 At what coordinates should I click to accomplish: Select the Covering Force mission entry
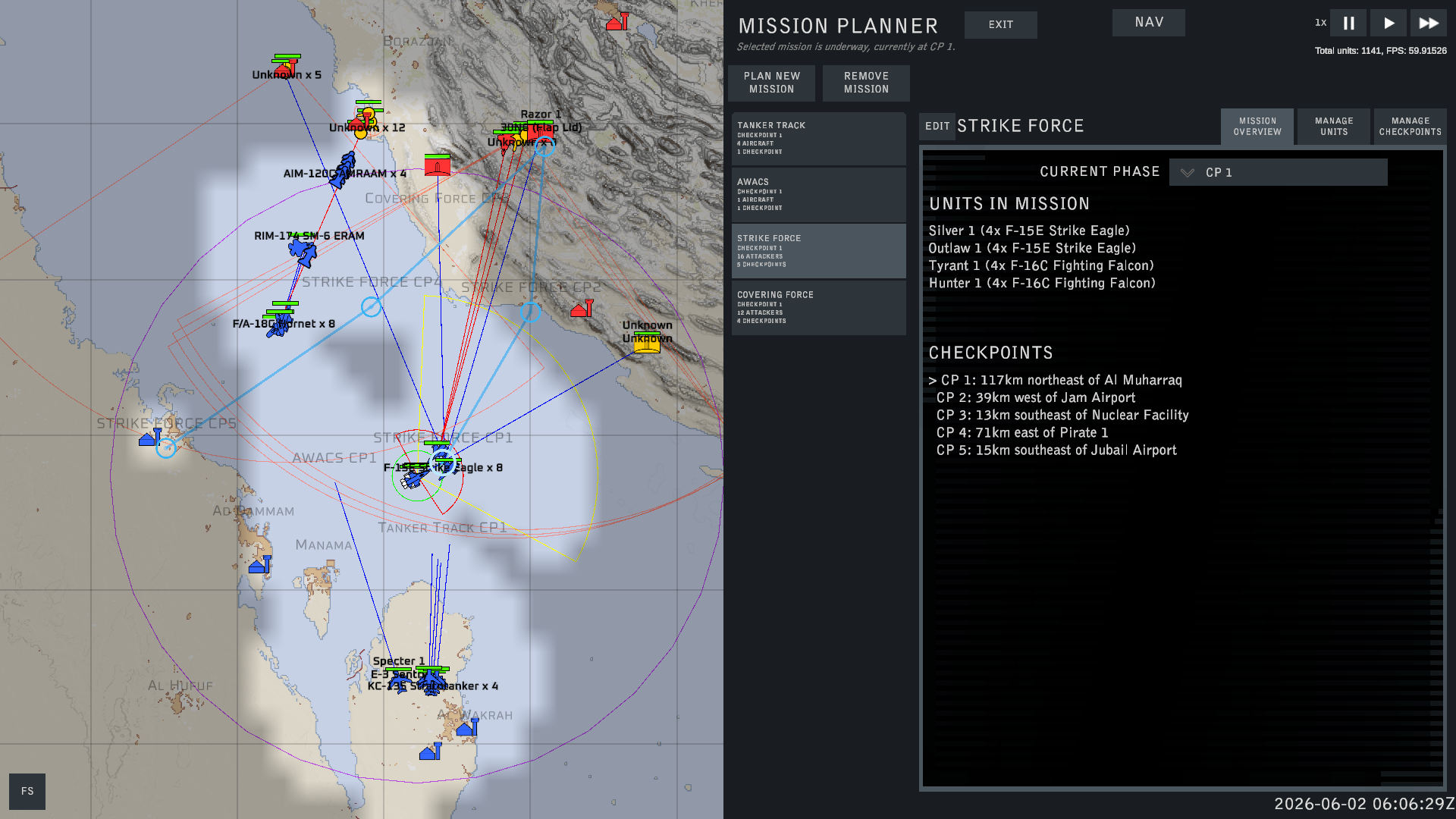tap(819, 307)
